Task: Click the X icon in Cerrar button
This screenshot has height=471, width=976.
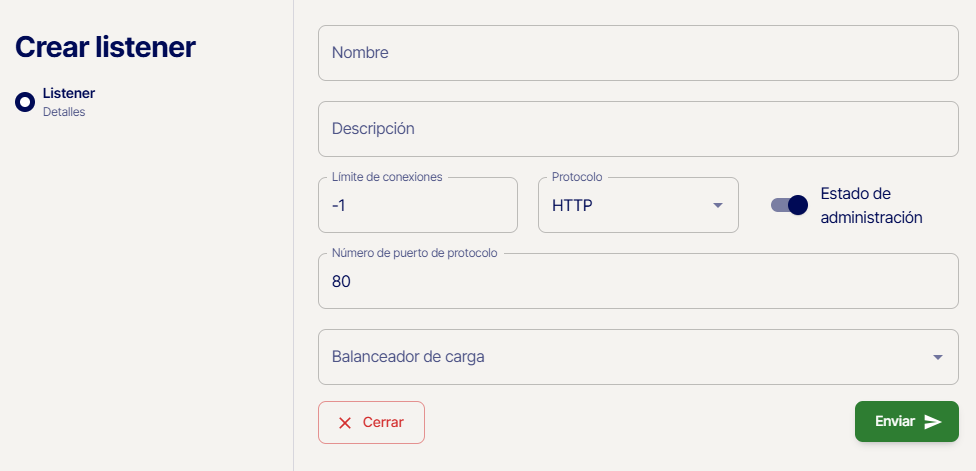Action: point(345,422)
